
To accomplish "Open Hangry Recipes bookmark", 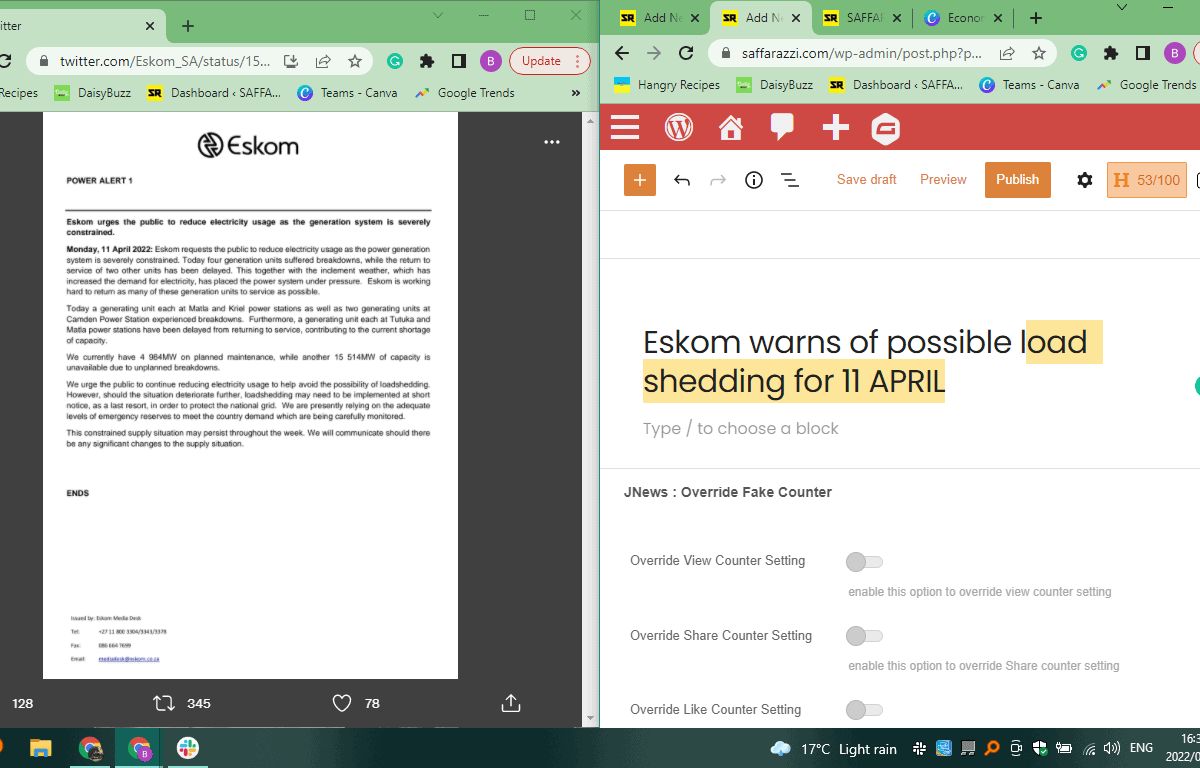I will point(667,85).
